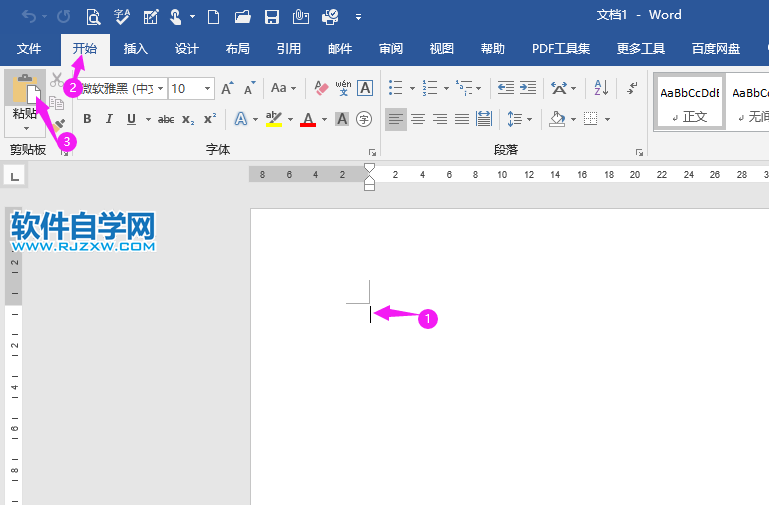Screen dimensions: 769x505
Task: Click the tab selector box left of ruler
Action: tap(15, 175)
